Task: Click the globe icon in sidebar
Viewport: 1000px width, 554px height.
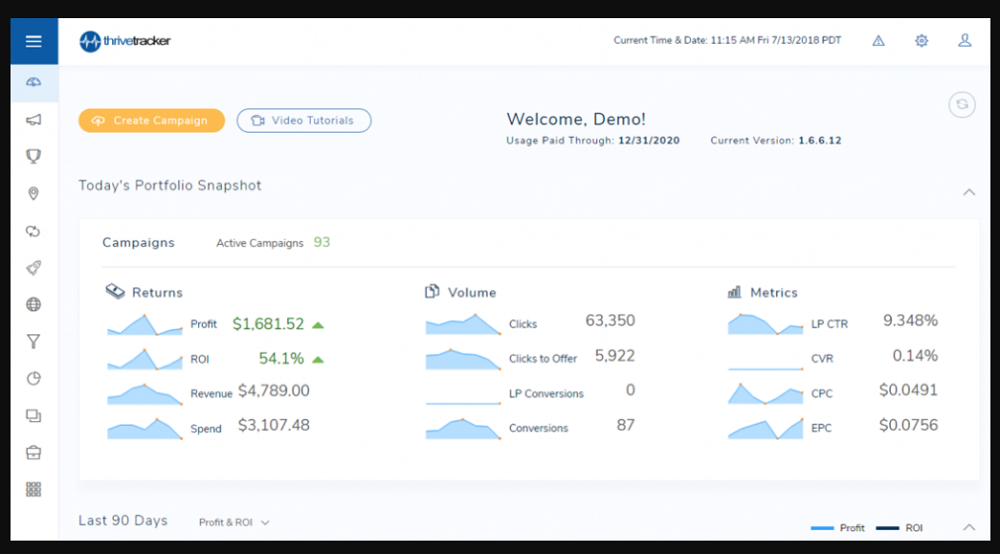Action: click(34, 305)
